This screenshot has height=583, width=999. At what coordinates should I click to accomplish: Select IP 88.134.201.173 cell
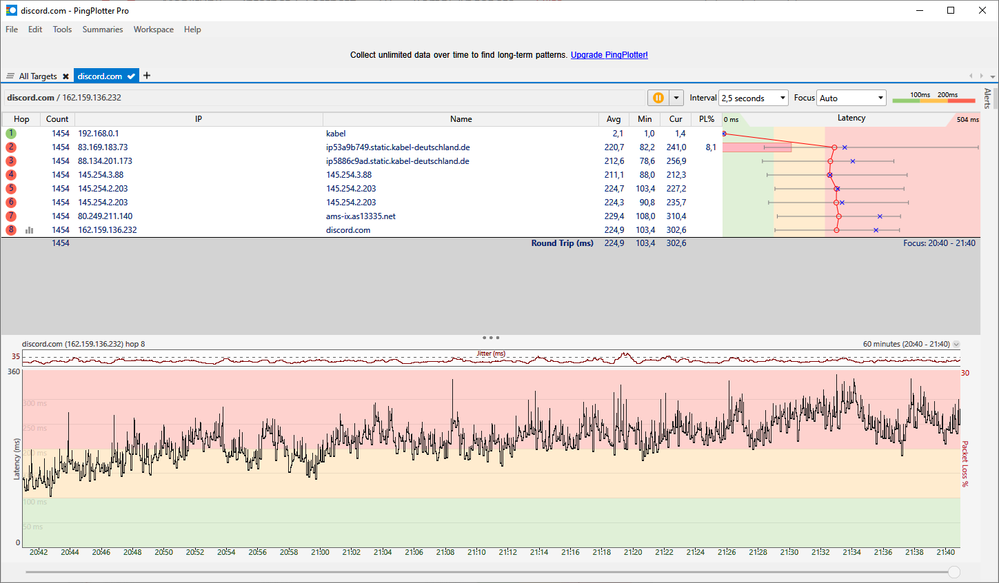(105, 161)
